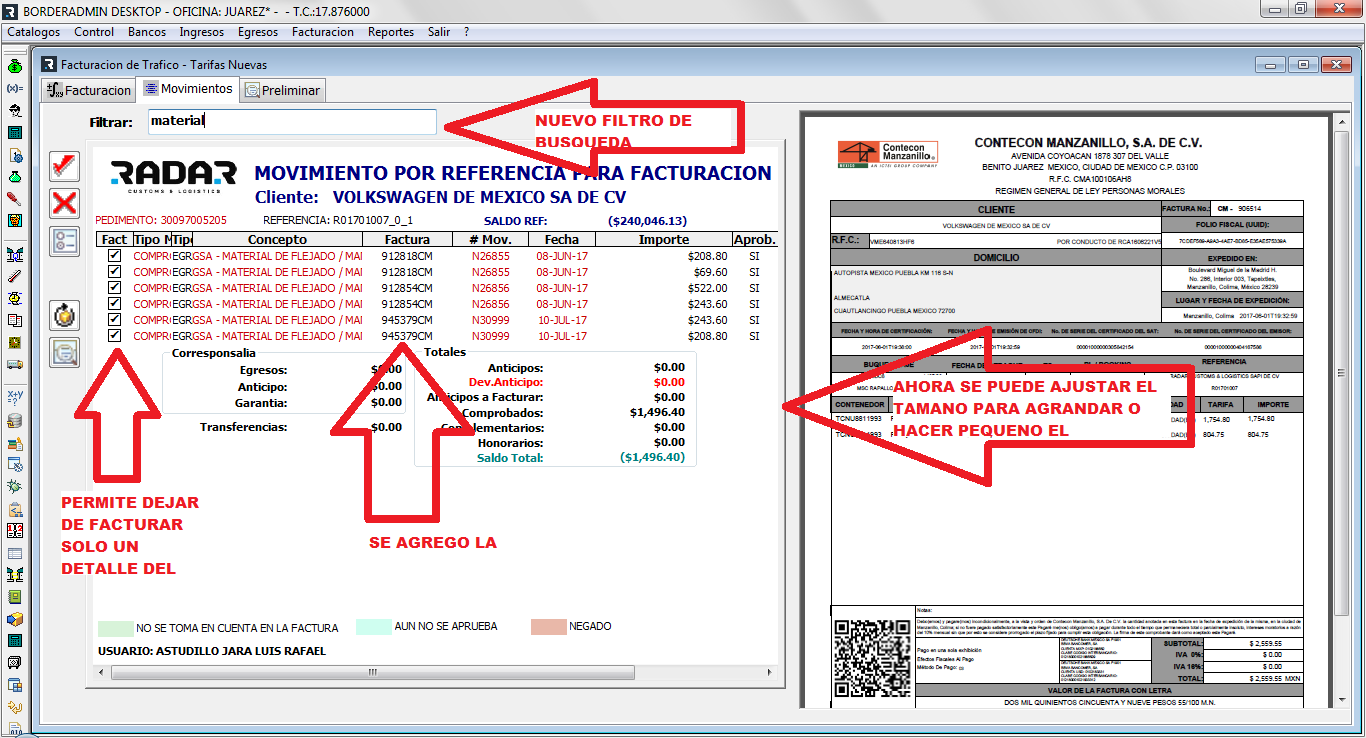Viewport: 1366px width, 738px height.
Task: Click the x+y formula sidebar icon
Action: [15, 397]
